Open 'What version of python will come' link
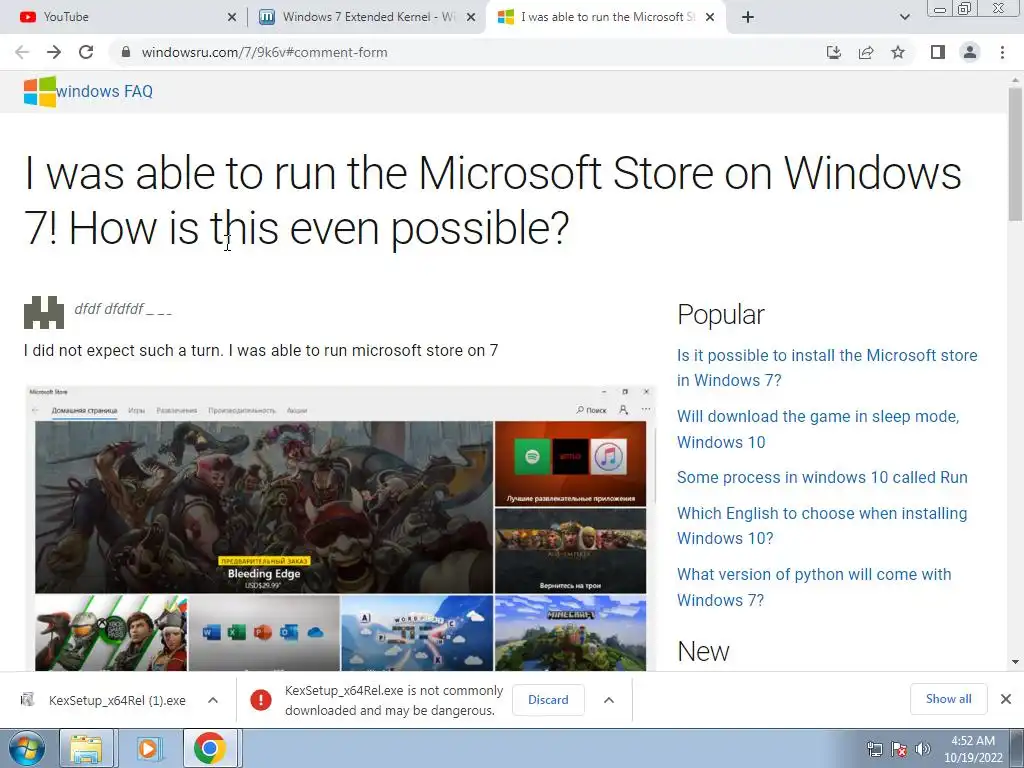Screen dimensions: 1024x768 tap(814, 587)
